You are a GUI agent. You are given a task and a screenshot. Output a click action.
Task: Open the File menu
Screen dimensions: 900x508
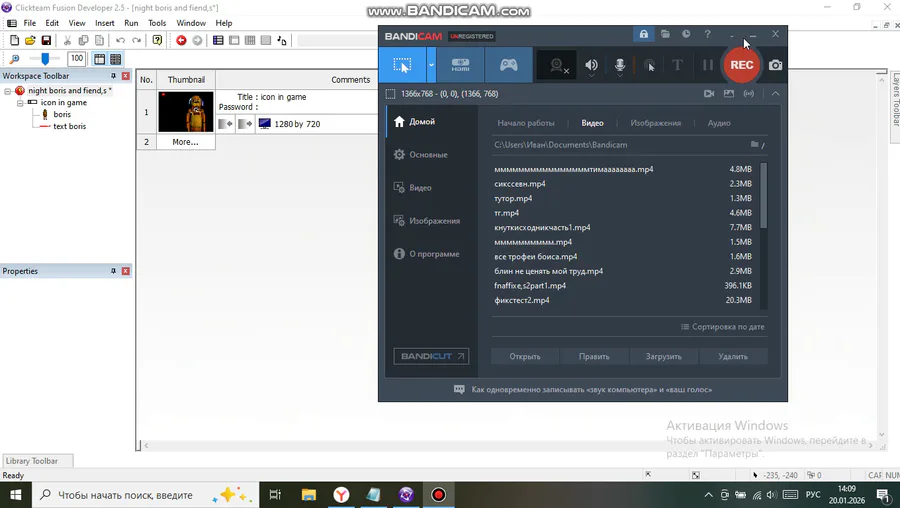tap(30, 23)
